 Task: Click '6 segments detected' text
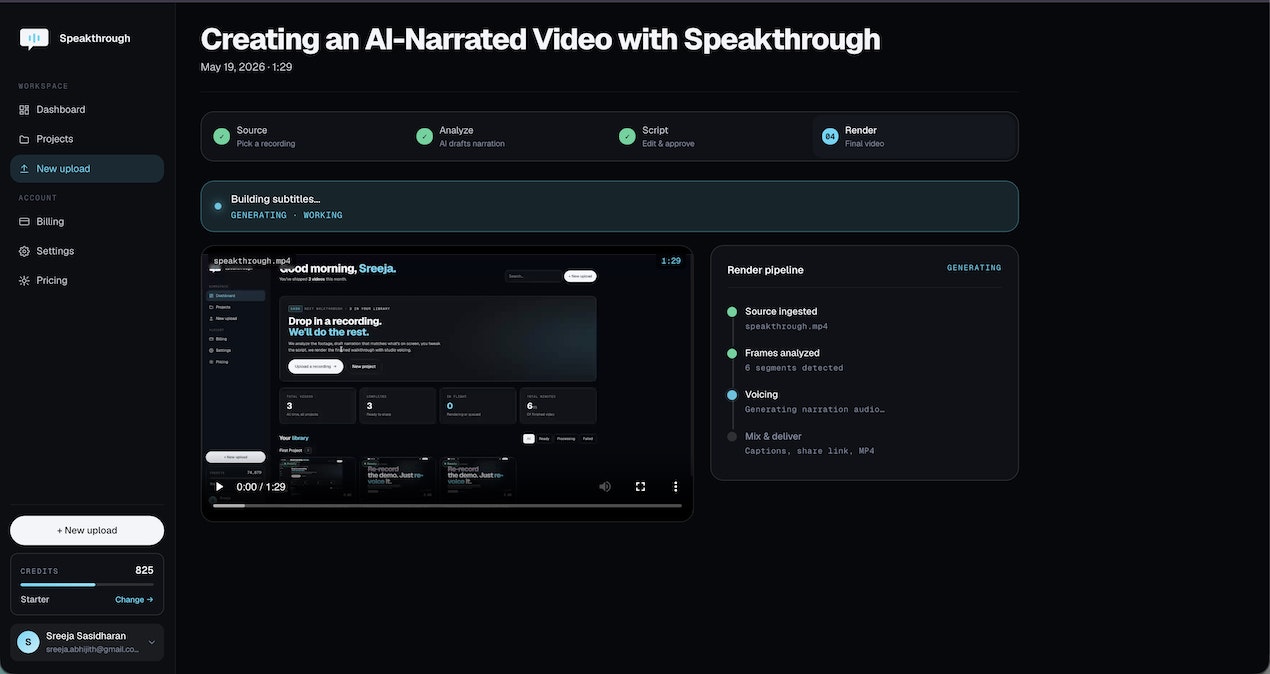794,368
